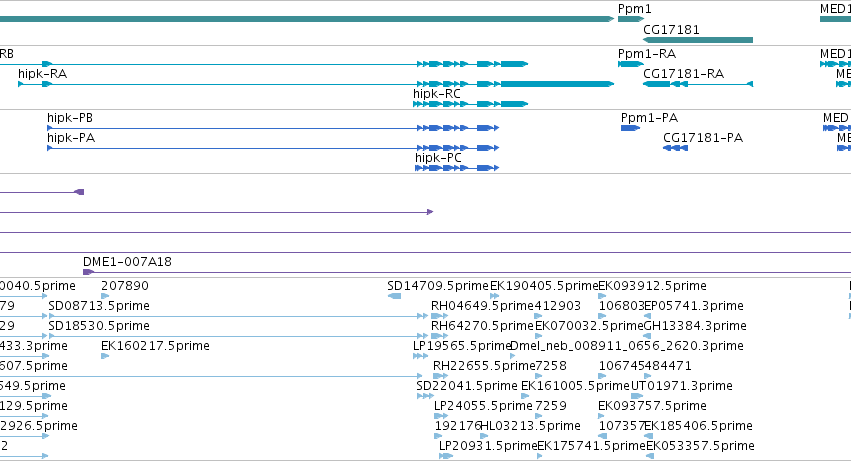Select the 107357 feature label
This screenshot has height=461, width=851.
pyautogui.click(x=621, y=426)
